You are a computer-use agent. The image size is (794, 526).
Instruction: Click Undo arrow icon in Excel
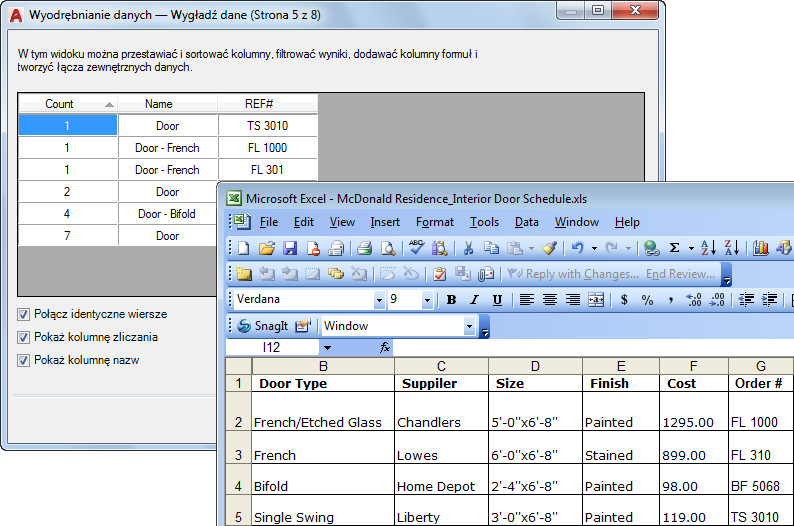tap(578, 248)
